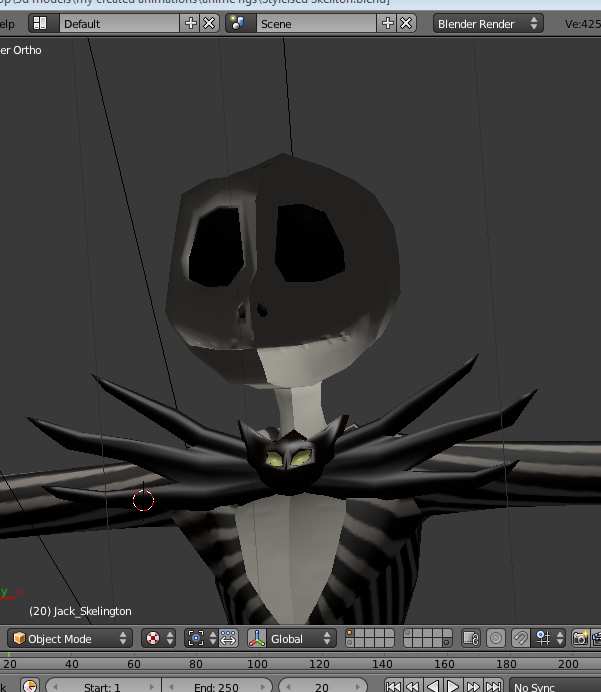Render OpenGL image of the viewport
Viewport: 601px width, 692px height.
click(581, 639)
